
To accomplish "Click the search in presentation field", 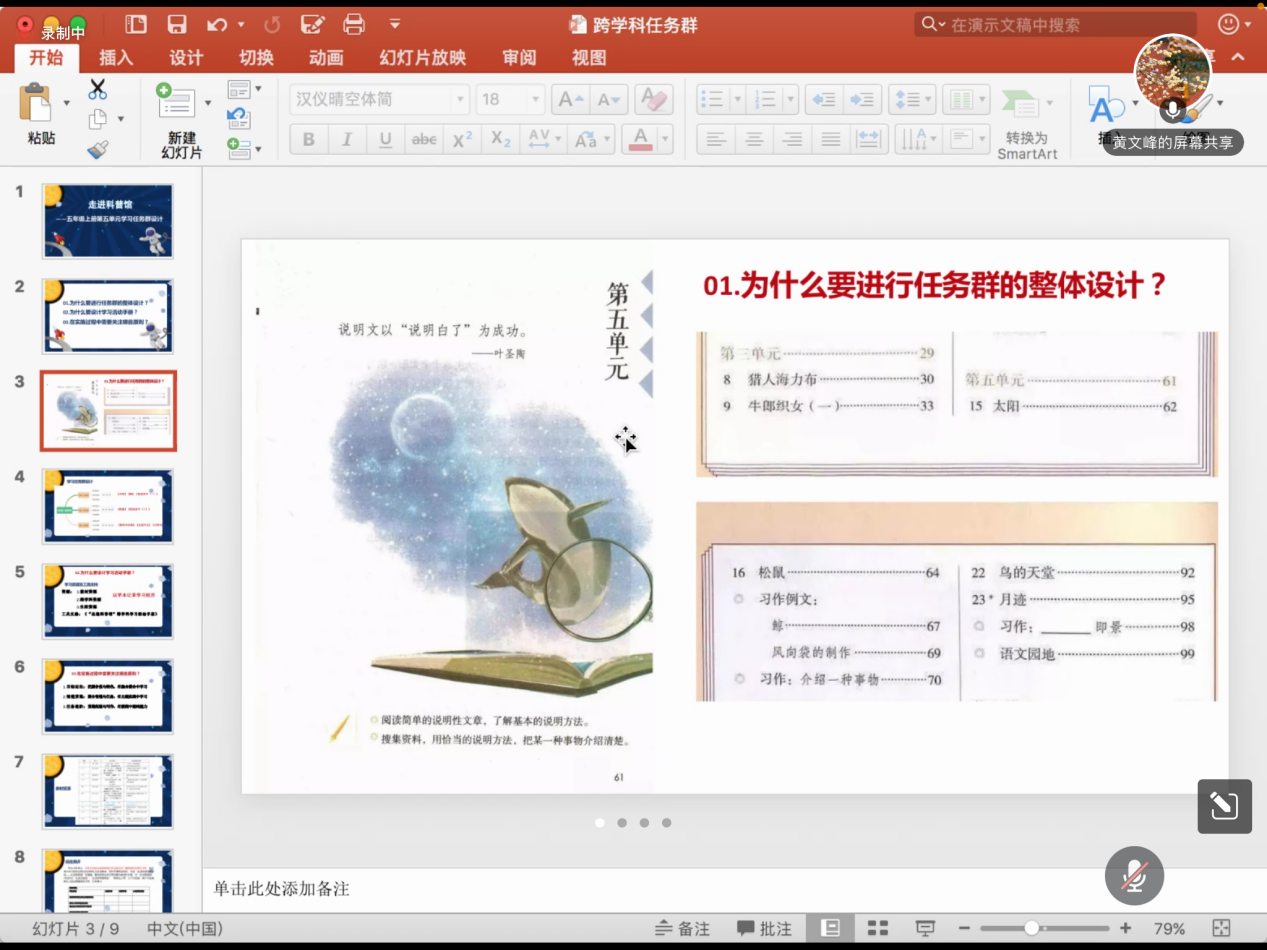I will [1055, 24].
